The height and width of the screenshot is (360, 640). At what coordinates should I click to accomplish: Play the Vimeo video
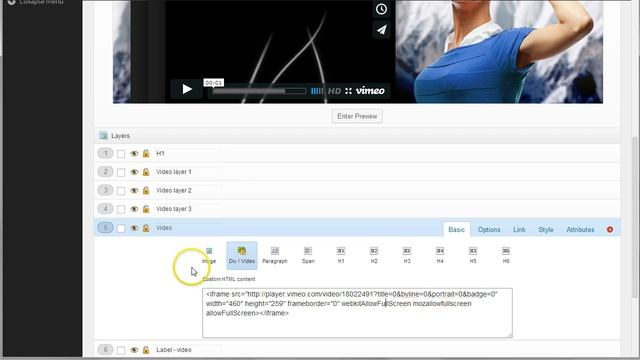187,89
